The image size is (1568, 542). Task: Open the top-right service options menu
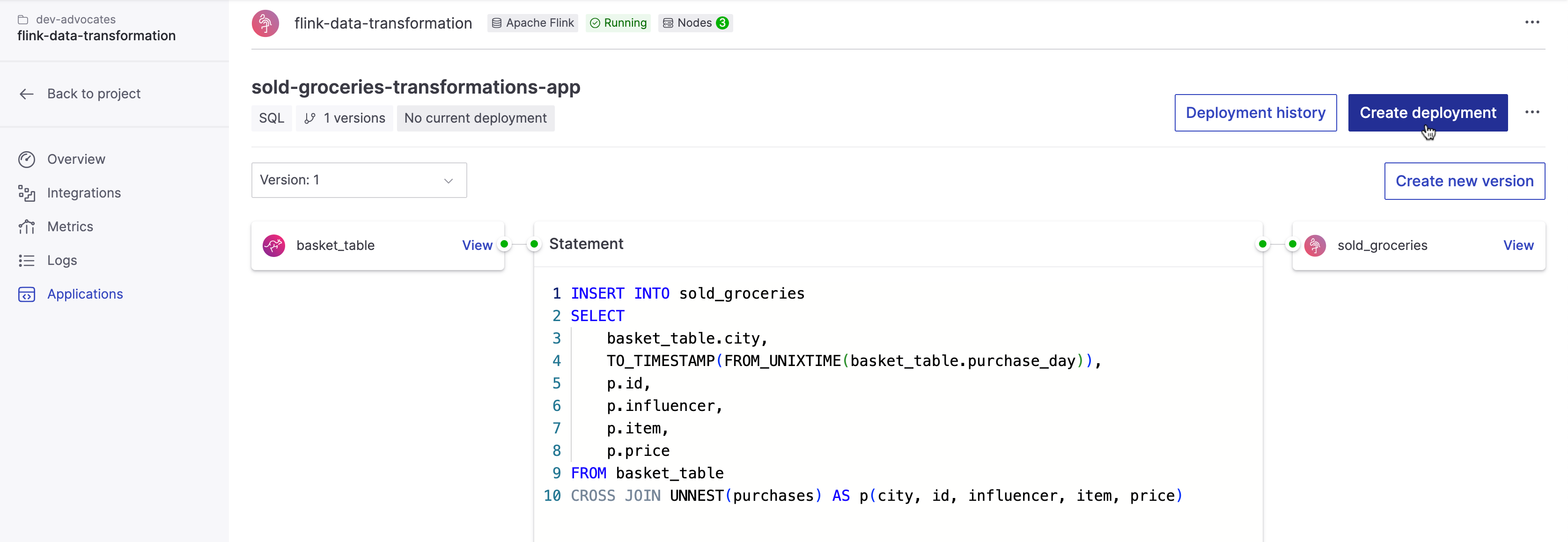coord(1533,22)
